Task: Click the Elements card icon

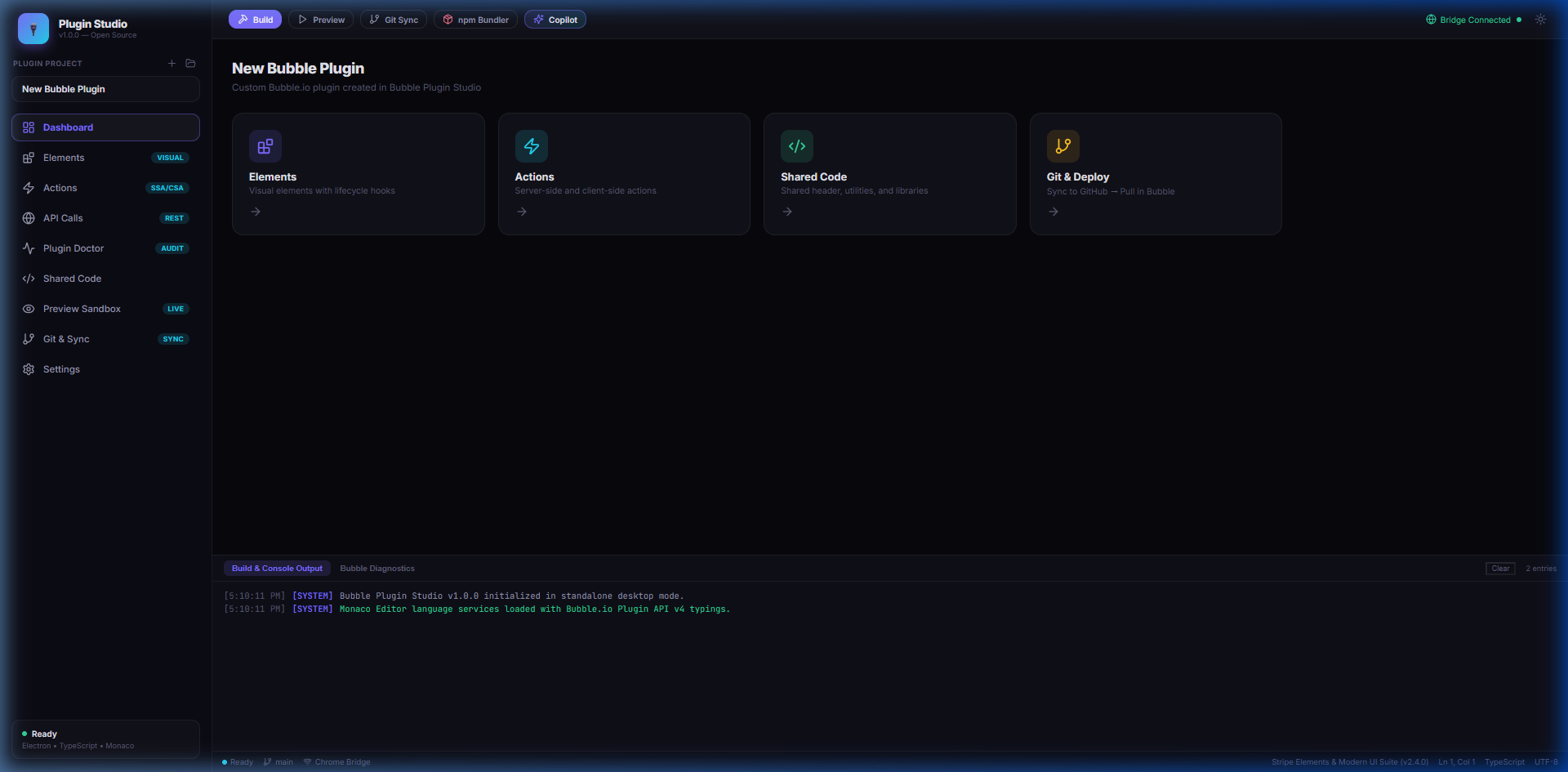Action: pyautogui.click(x=265, y=146)
